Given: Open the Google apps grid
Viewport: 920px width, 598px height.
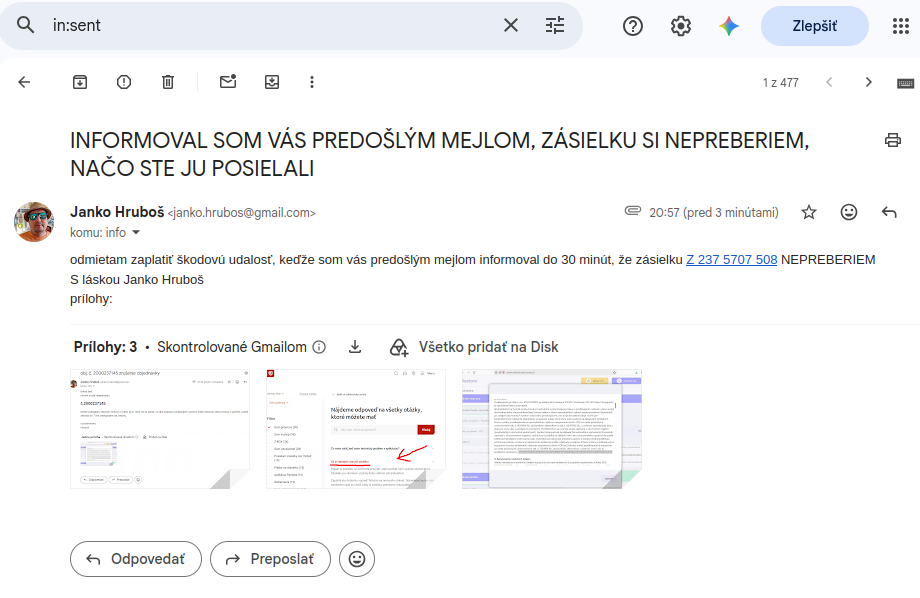Looking at the screenshot, I should pos(900,26).
